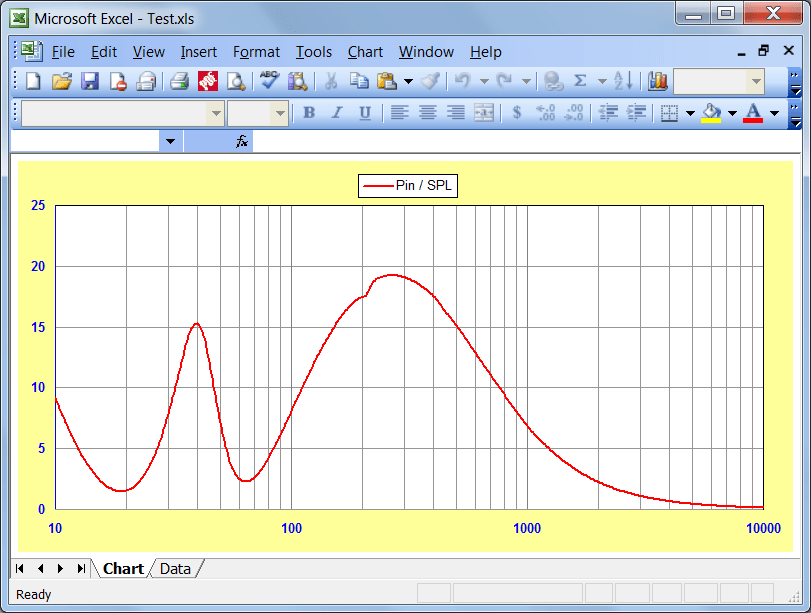Open the Window menu
The image size is (811, 613).
pyautogui.click(x=426, y=52)
